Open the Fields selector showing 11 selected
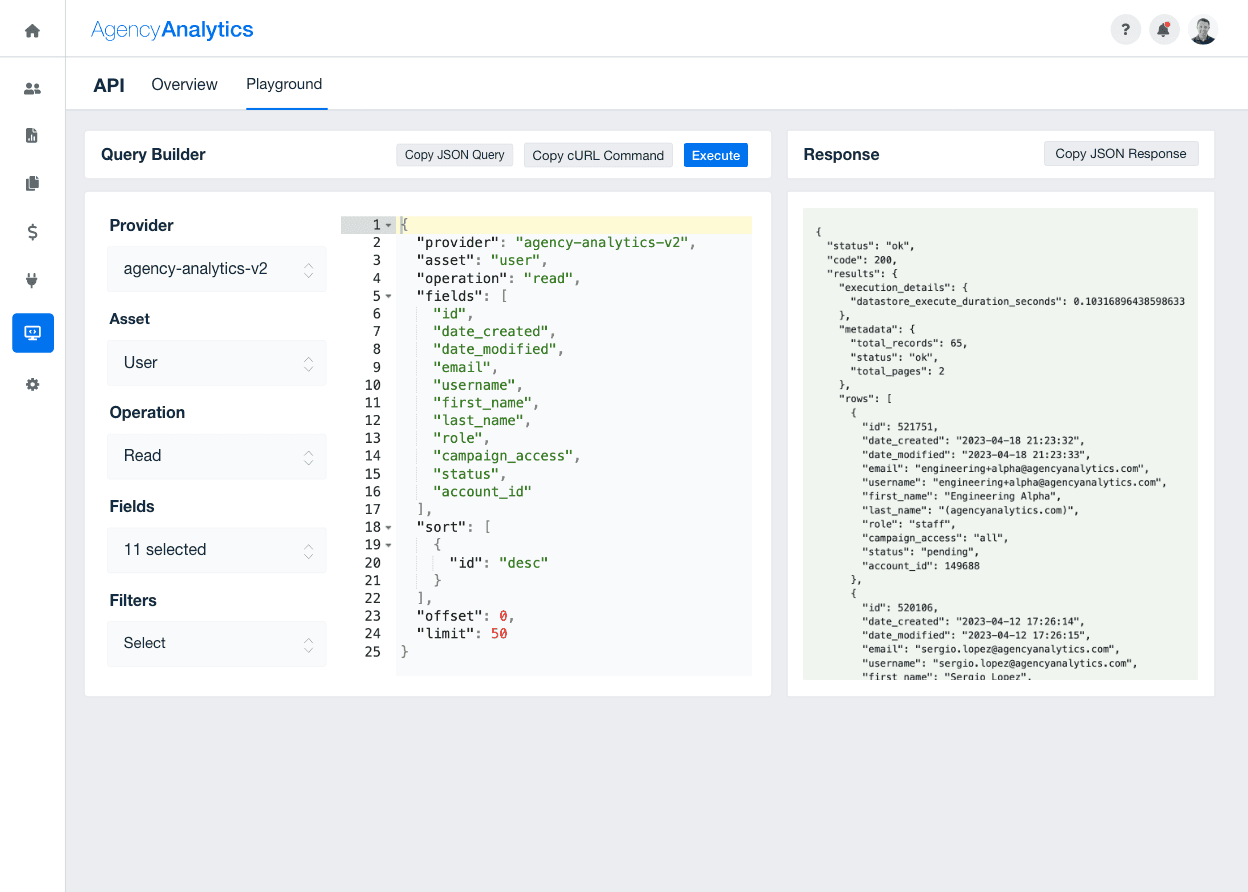Screen dimensions: 1248x892 pos(216,550)
